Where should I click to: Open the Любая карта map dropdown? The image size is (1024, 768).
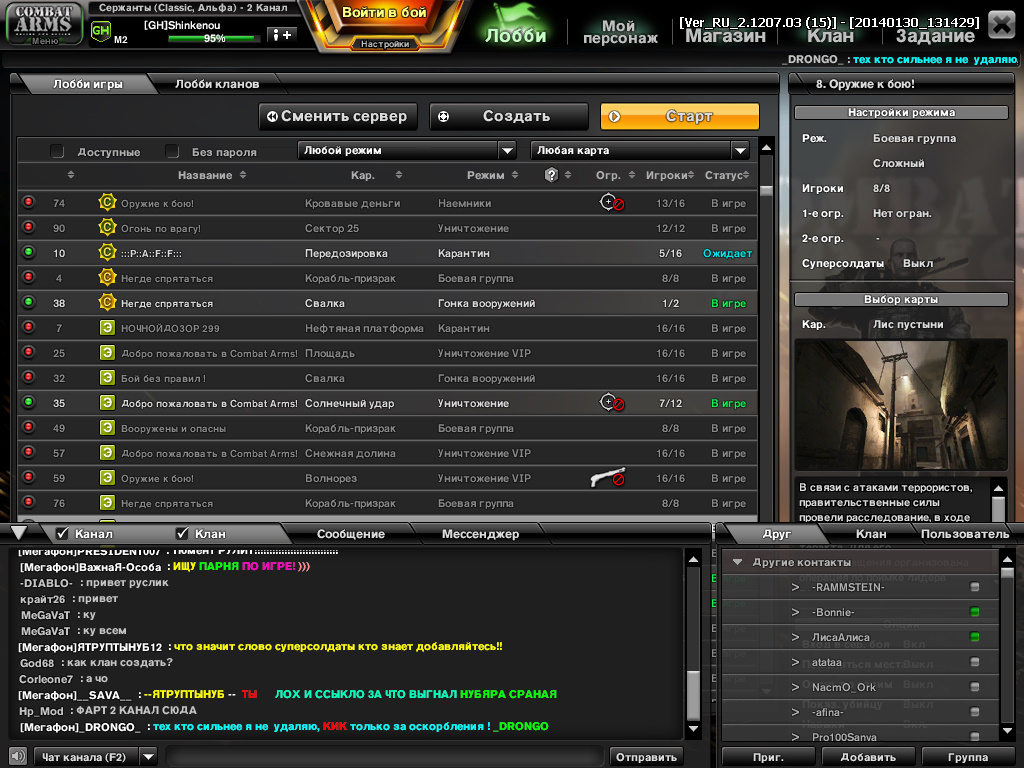tap(640, 150)
